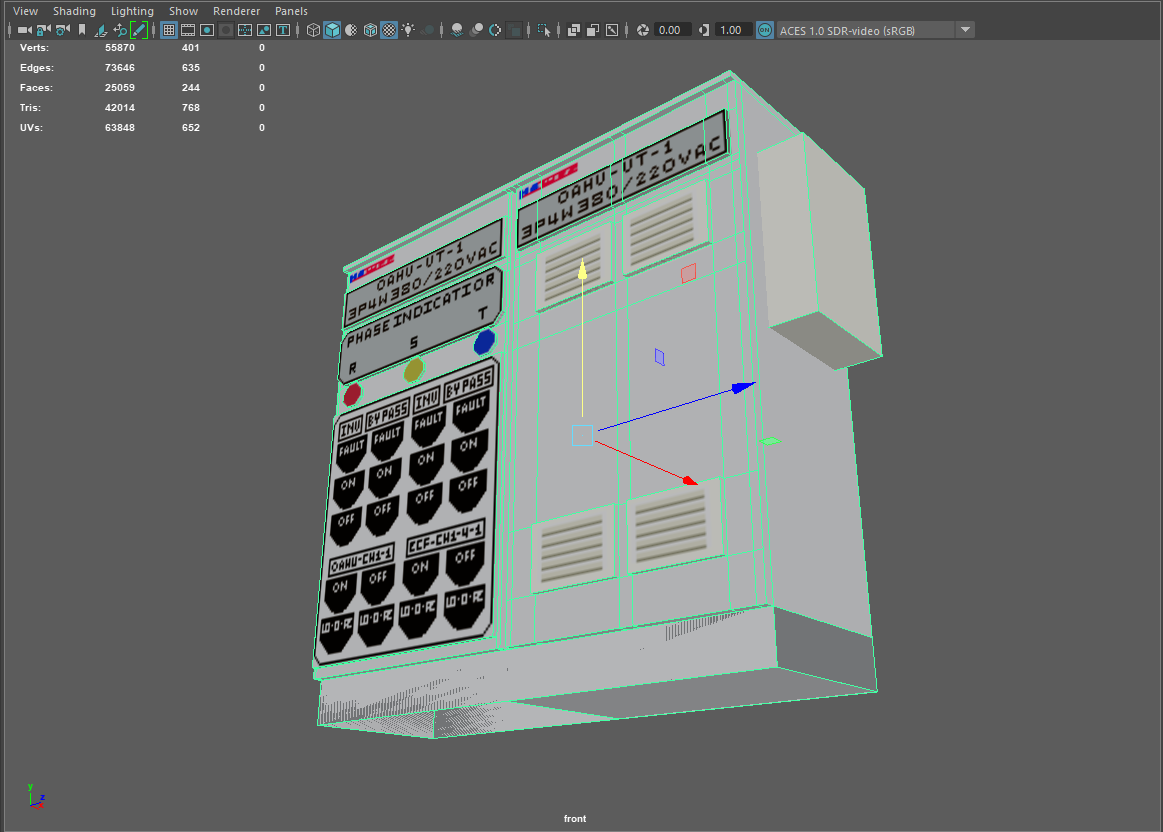
Task: Click the UVs count 63848
Action: pyautogui.click(x=119, y=128)
